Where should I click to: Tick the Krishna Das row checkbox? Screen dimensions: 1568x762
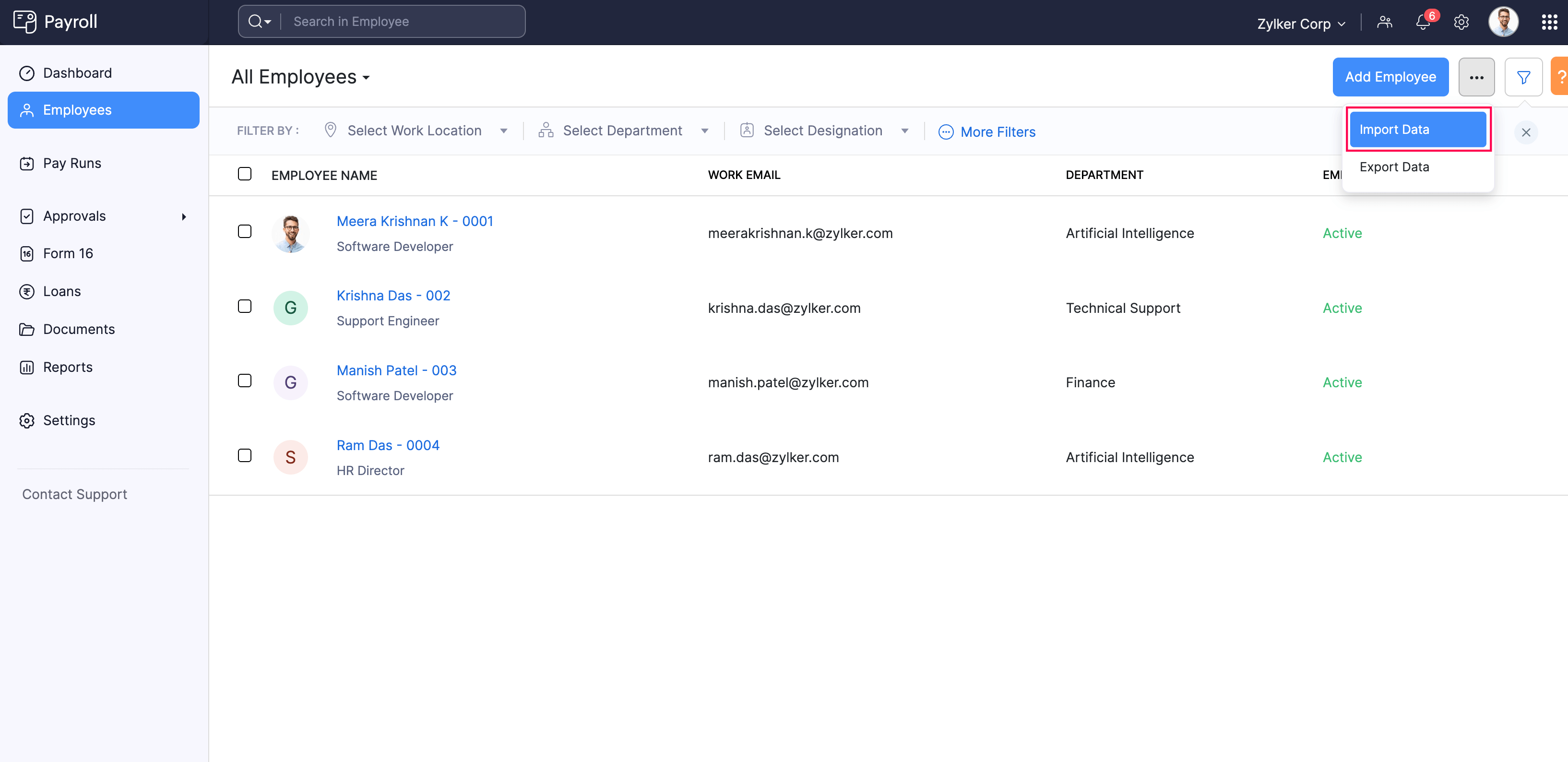[245, 306]
